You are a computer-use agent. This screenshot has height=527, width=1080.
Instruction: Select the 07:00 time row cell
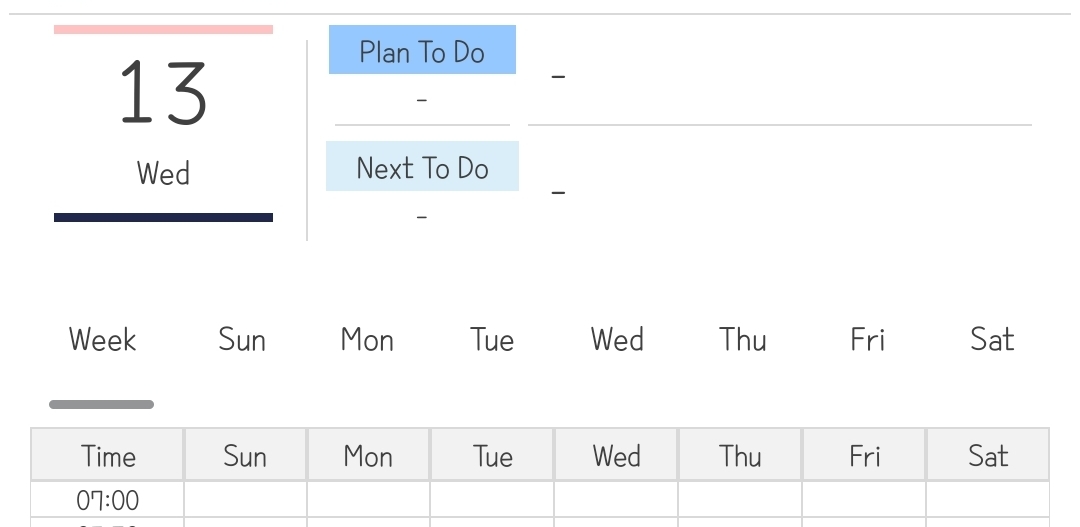(108, 499)
